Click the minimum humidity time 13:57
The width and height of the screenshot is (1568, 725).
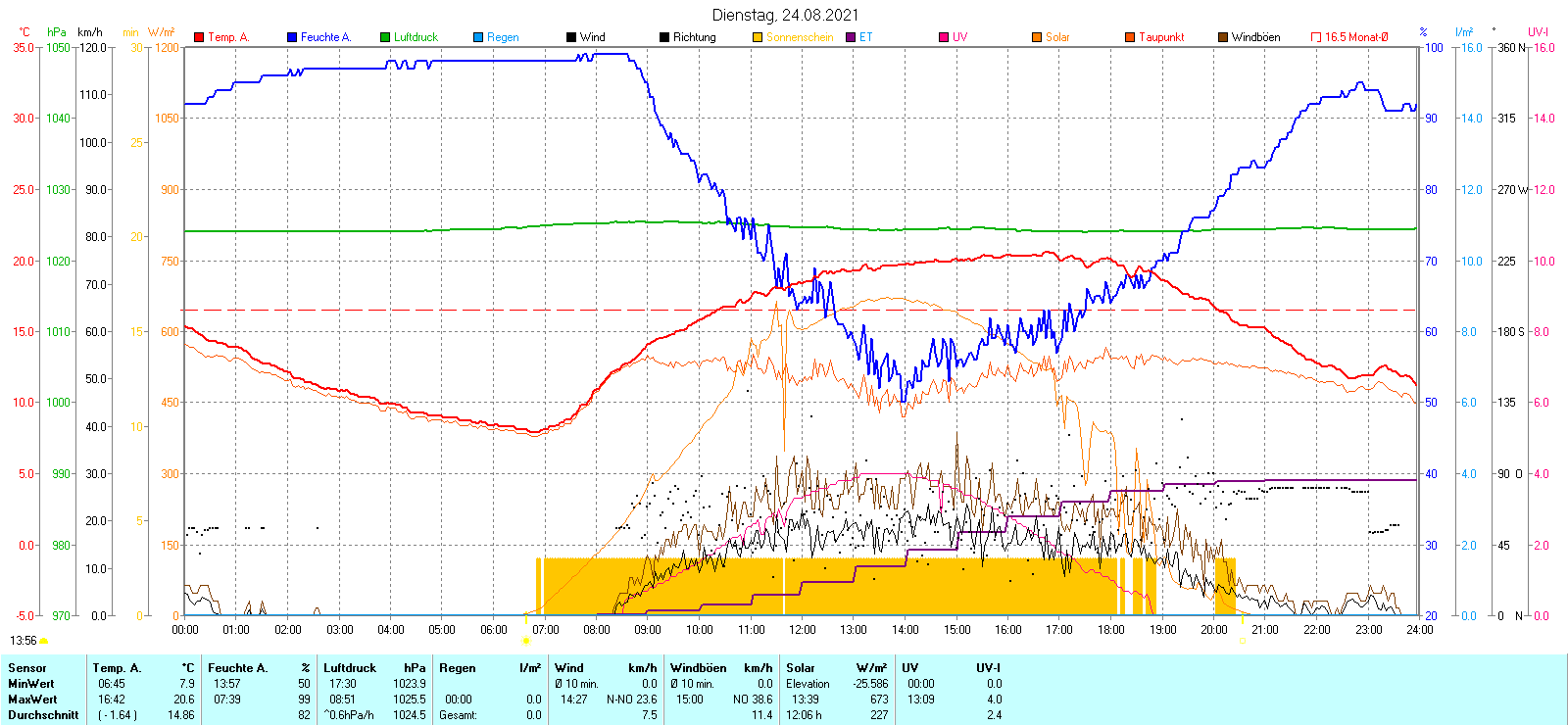(227, 684)
